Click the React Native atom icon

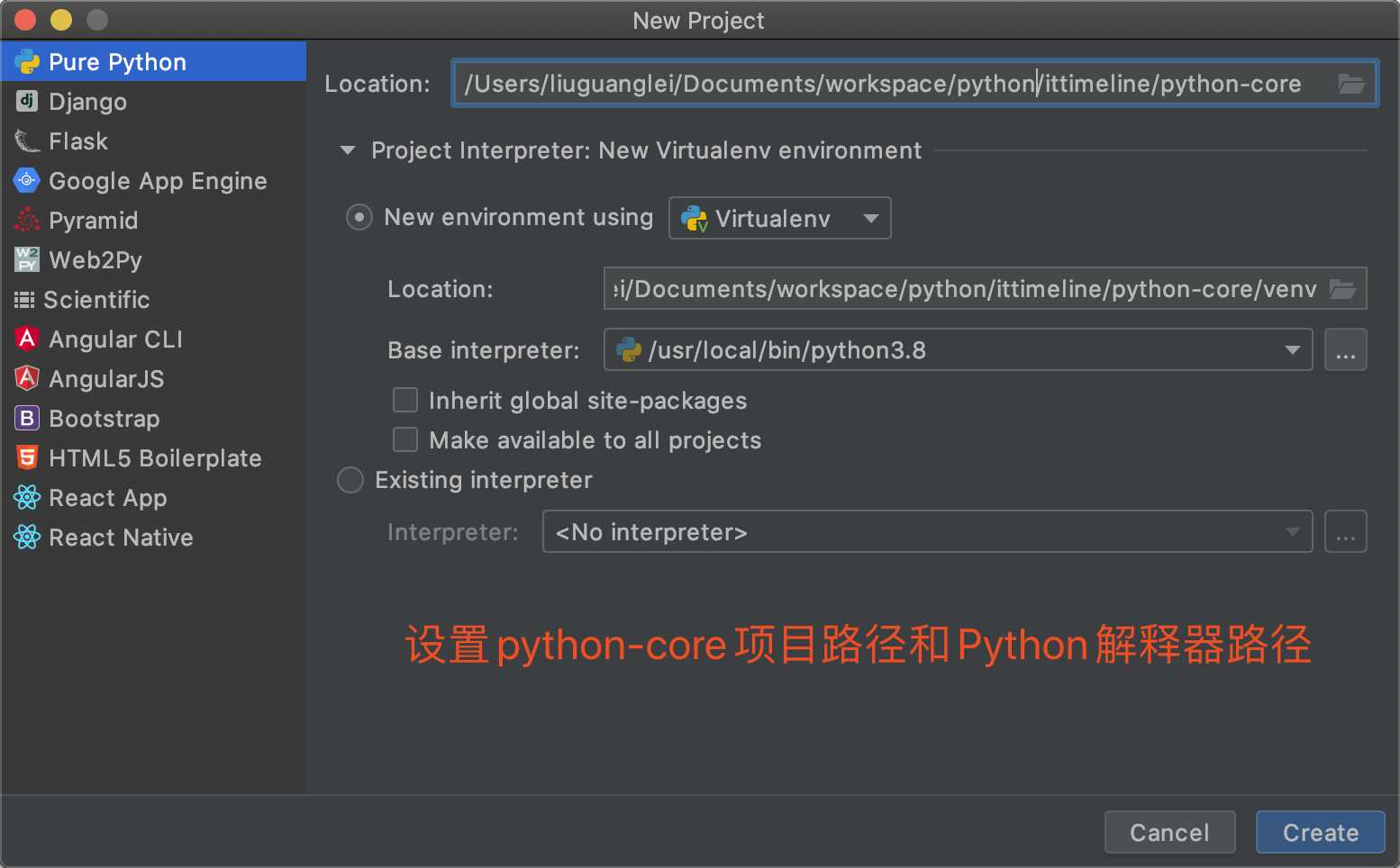pyautogui.click(x=27, y=537)
